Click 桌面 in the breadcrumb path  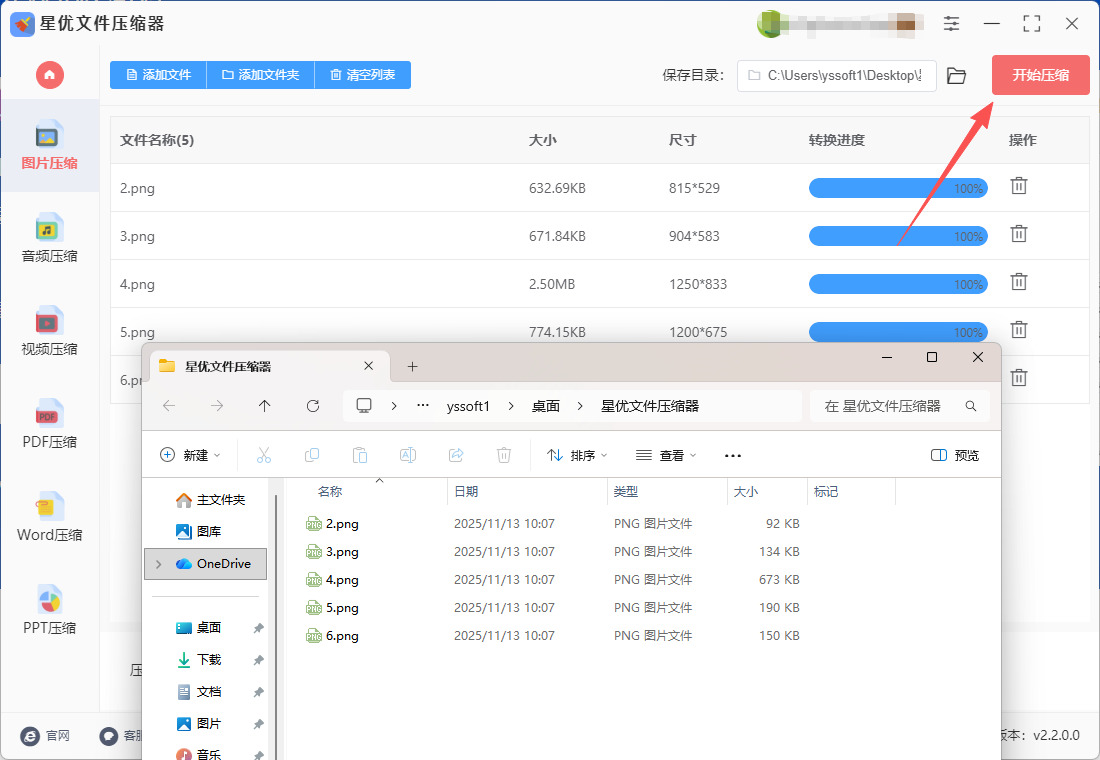click(545, 406)
